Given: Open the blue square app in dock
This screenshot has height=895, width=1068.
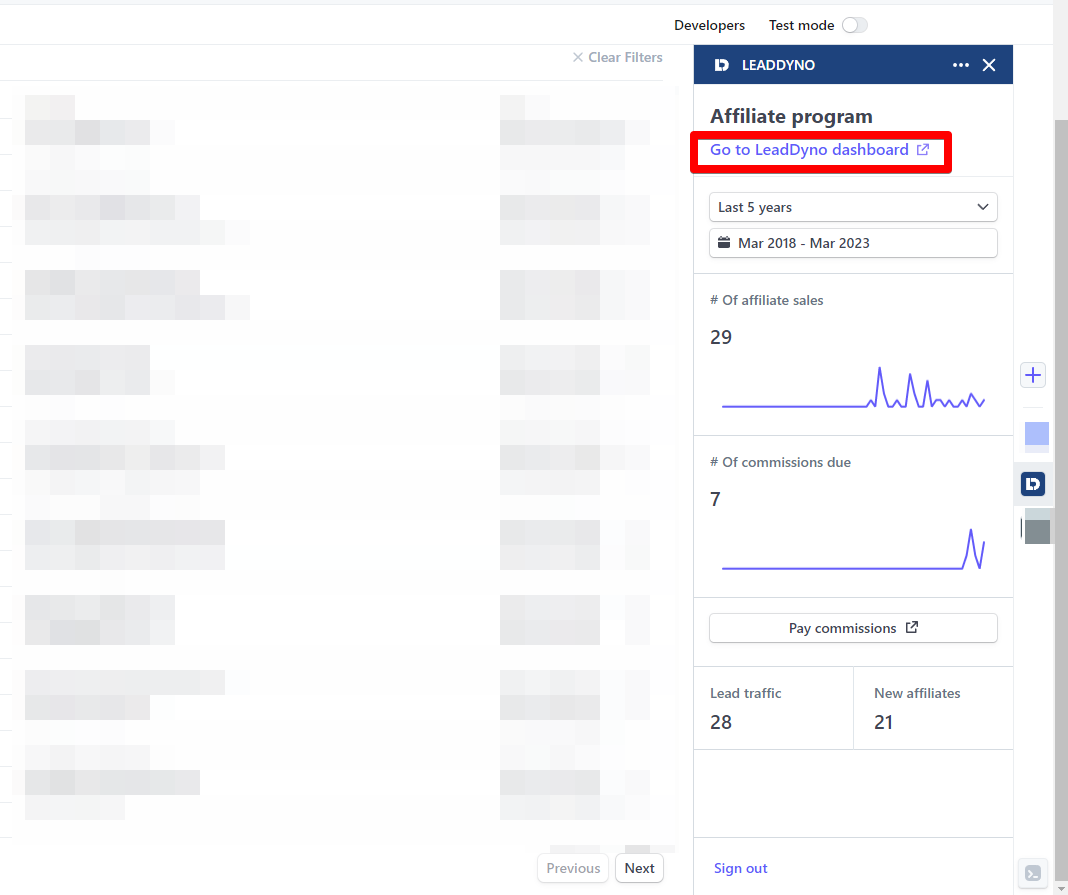Looking at the screenshot, I should click(x=1037, y=434).
